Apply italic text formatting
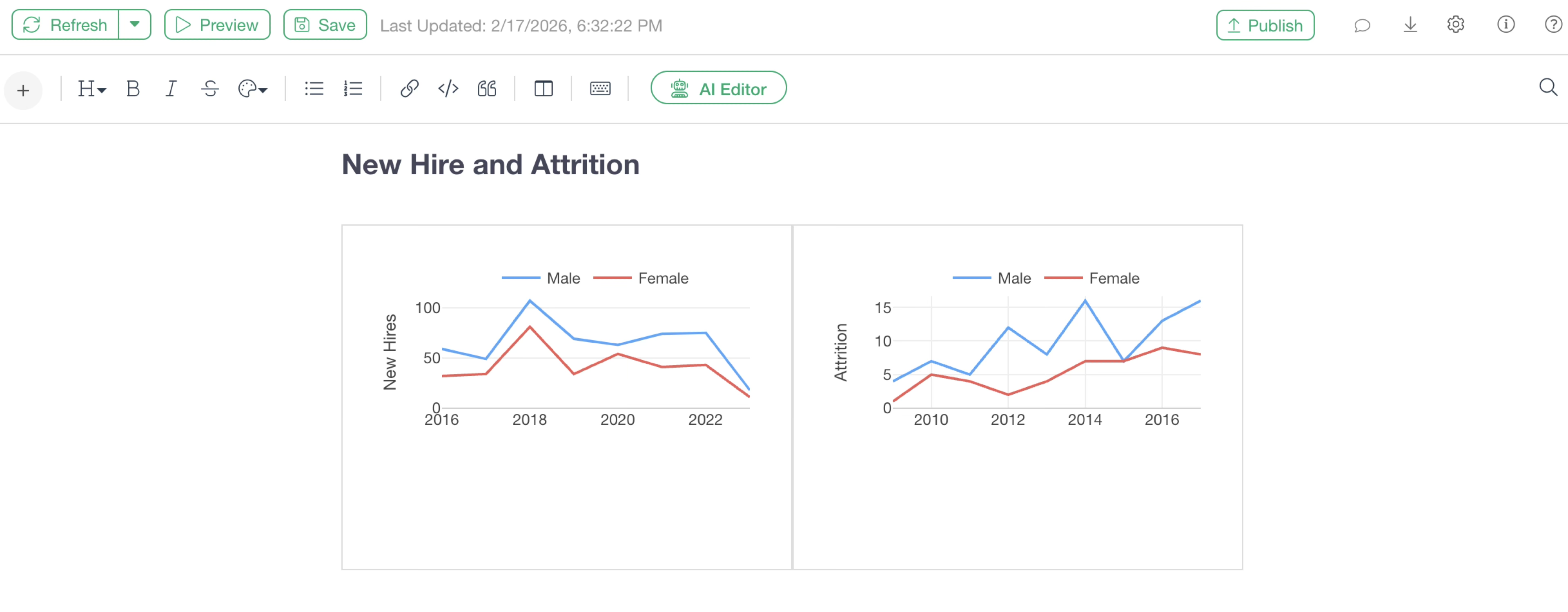 coord(171,89)
